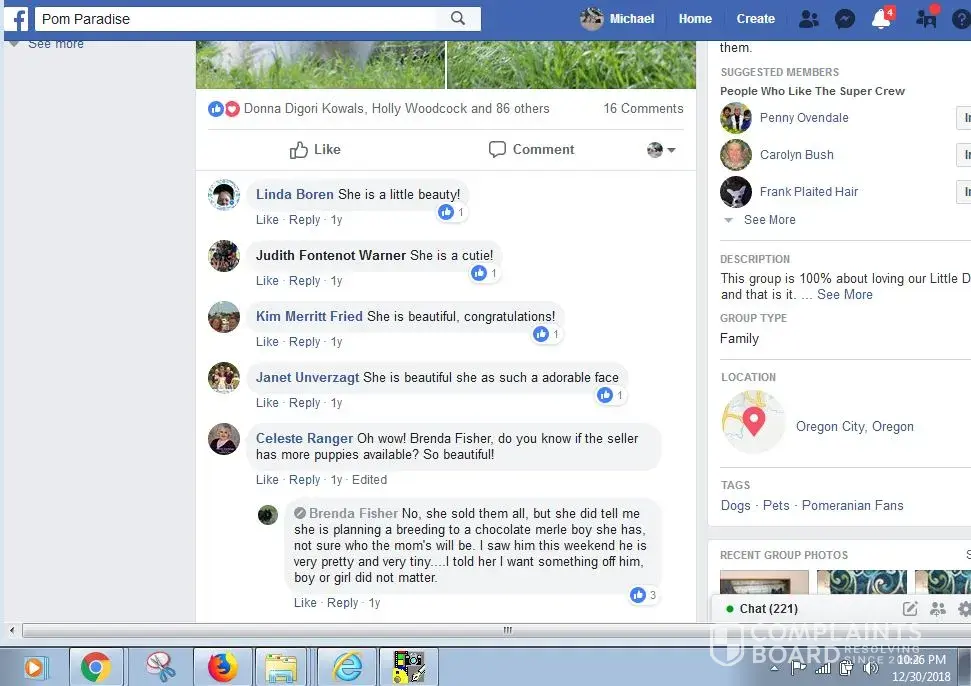Viewport: 971px width, 686px height.
Task: Launch Google Chrome from the taskbar
Action: [x=96, y=667]
